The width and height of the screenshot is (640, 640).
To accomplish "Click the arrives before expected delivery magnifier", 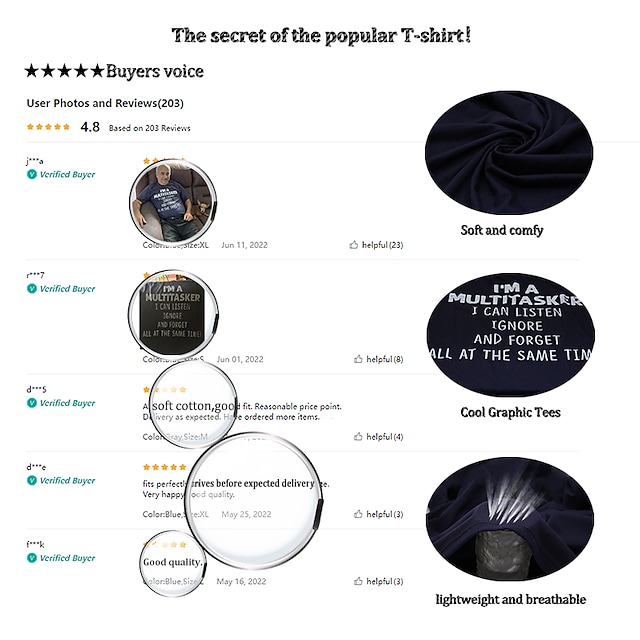I will click(x=255, y=501).
